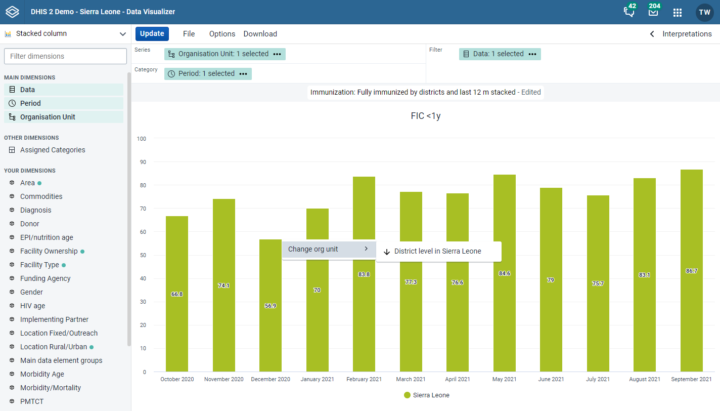The image size is (720, 411).
Task: Select the Period main dimension
Action: point(63,103)
